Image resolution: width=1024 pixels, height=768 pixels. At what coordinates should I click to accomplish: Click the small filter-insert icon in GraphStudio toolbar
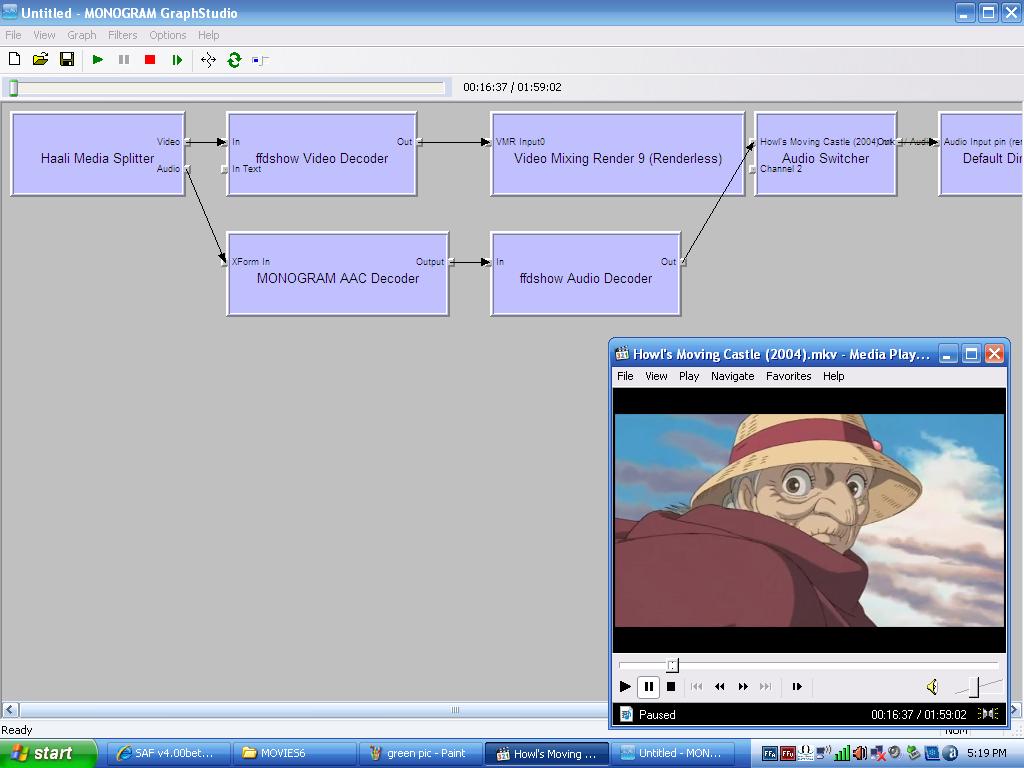(260, 61)
